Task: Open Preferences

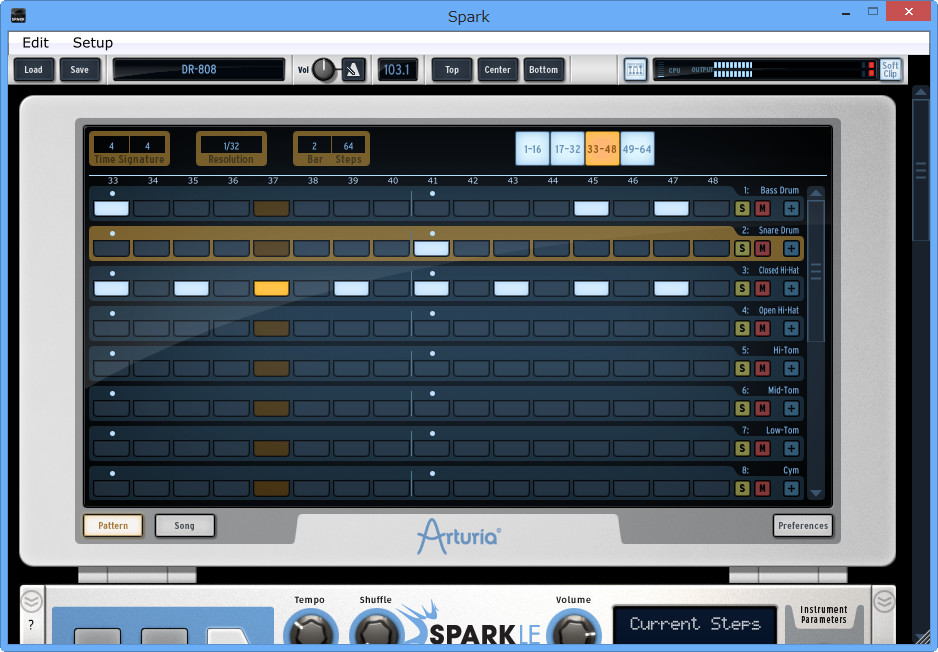Action: [x=803, y=526]
